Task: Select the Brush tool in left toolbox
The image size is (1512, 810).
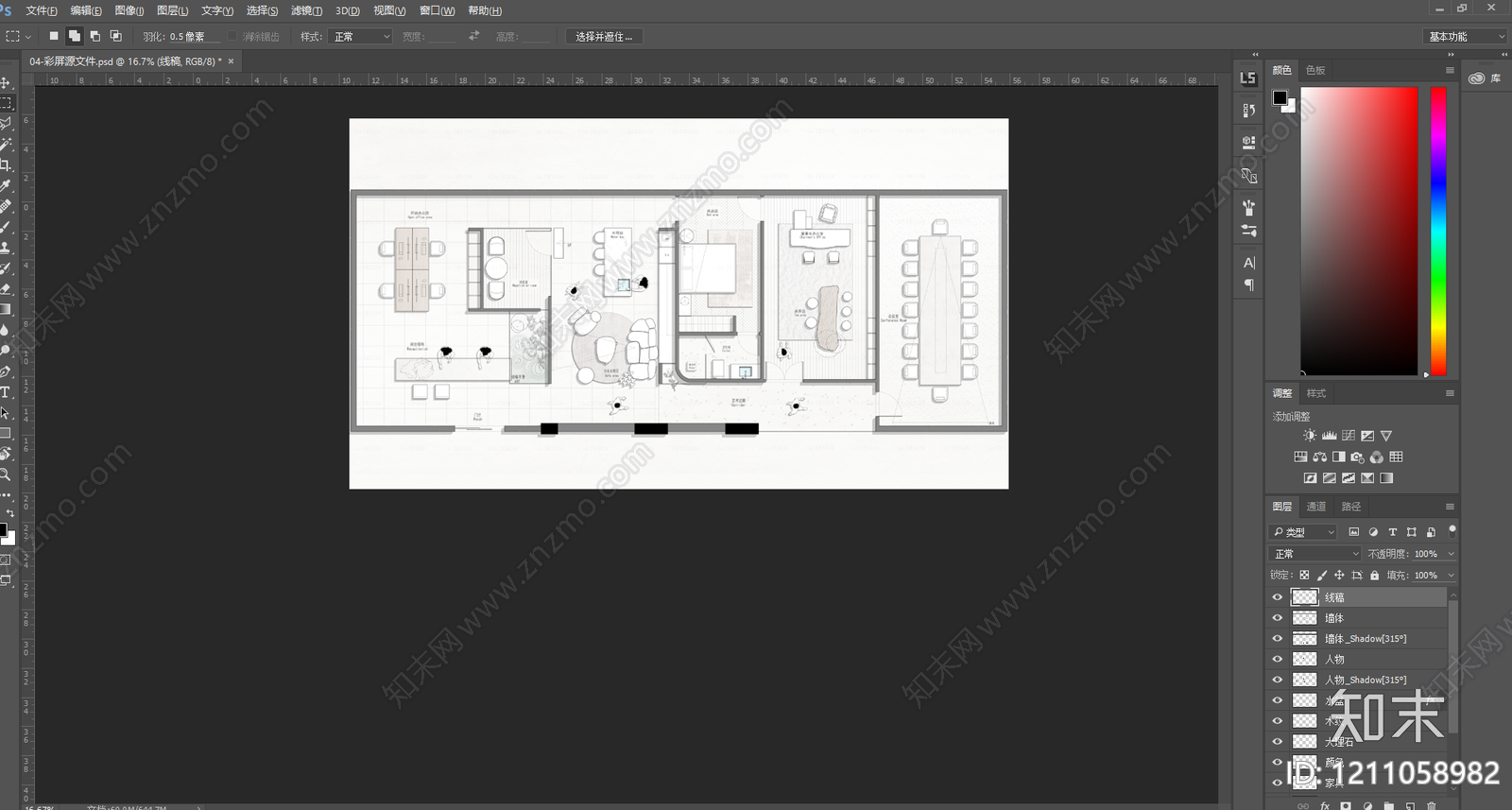Action: tap(5, 227)
